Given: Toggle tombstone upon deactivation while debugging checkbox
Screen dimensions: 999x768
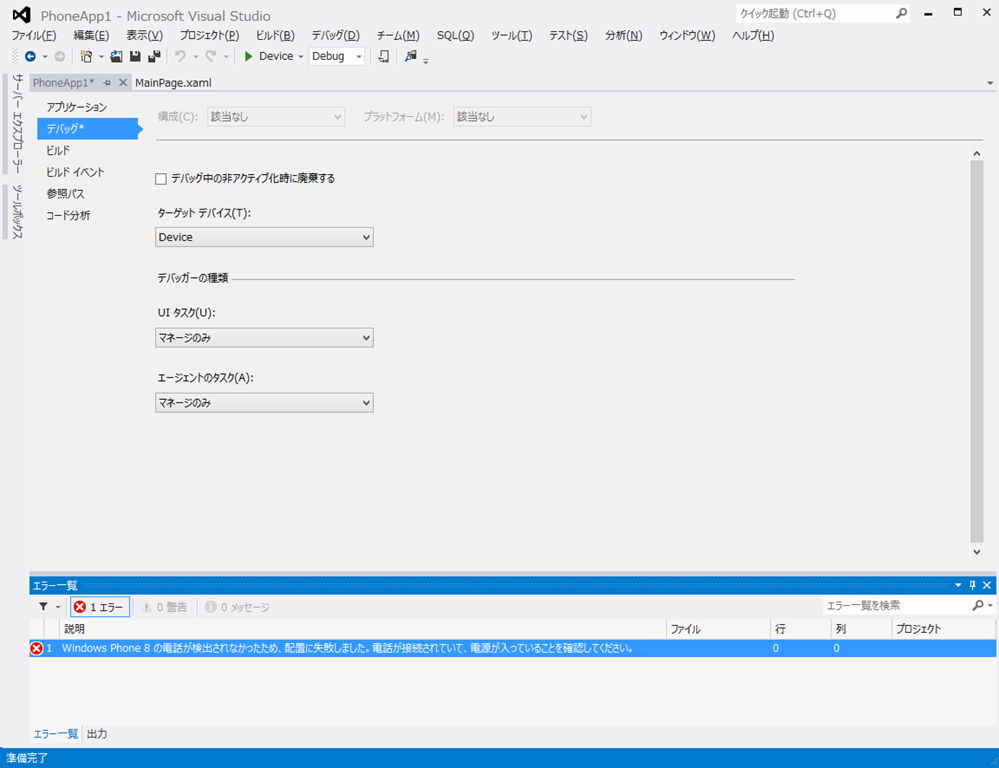Looking at the screenshot, I should 161,179.
